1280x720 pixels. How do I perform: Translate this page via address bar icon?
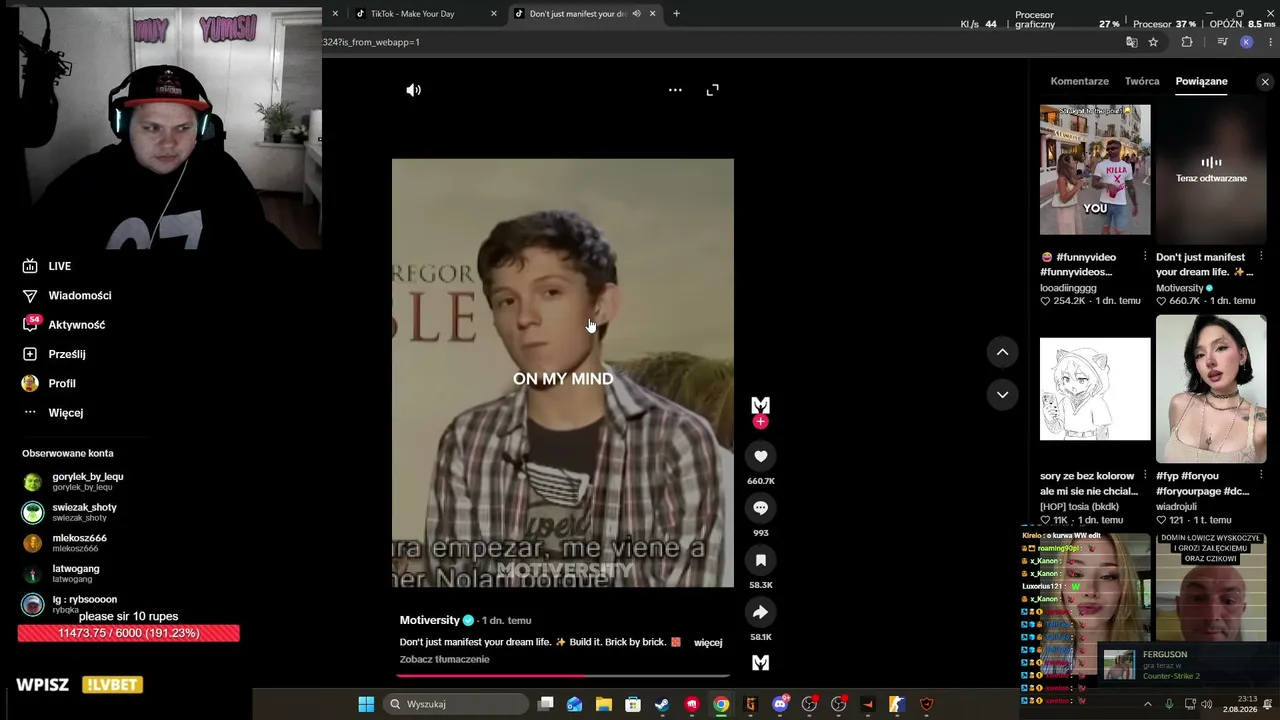(1132, 42)
